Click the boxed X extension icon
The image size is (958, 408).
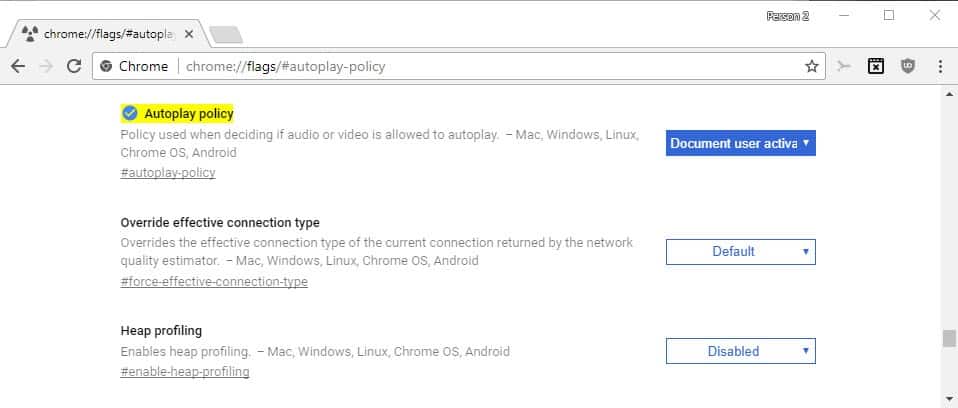click(x=876, y=67)
